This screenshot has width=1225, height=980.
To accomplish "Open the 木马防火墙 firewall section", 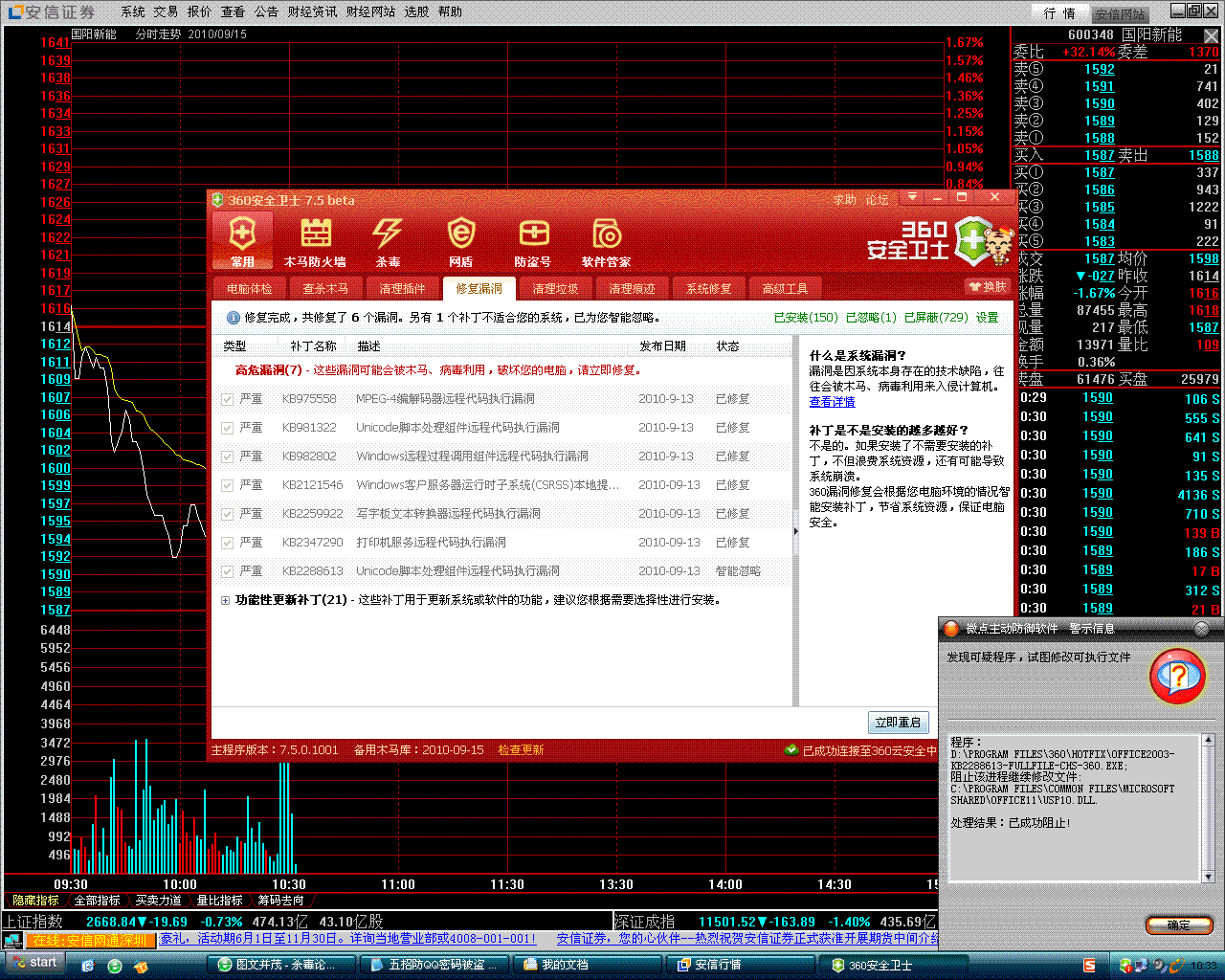I will click(315, 241).
